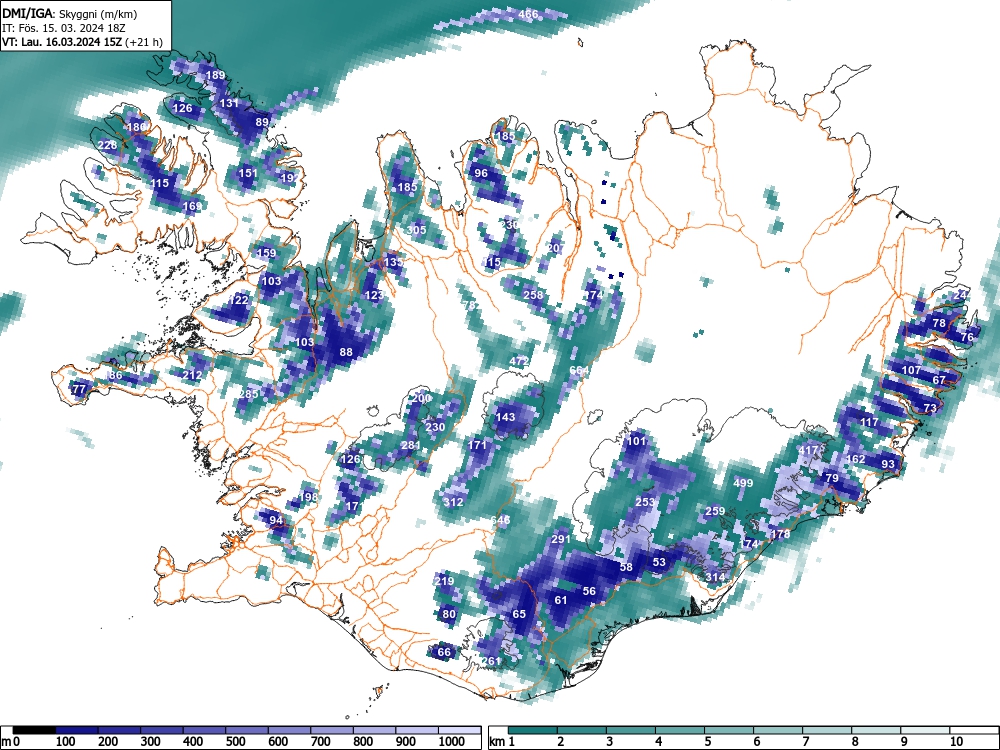Screen dimensions: 1000x750
Task: Click visibility value 466 over the northern sea
Action: tap(528, 14)
